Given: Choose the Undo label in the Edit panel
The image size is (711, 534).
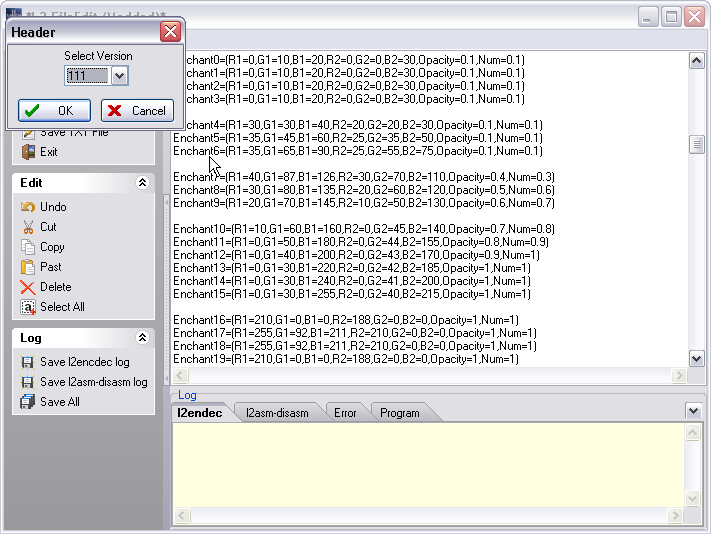Looking at the screenshot, I should (x=53, y=207).
